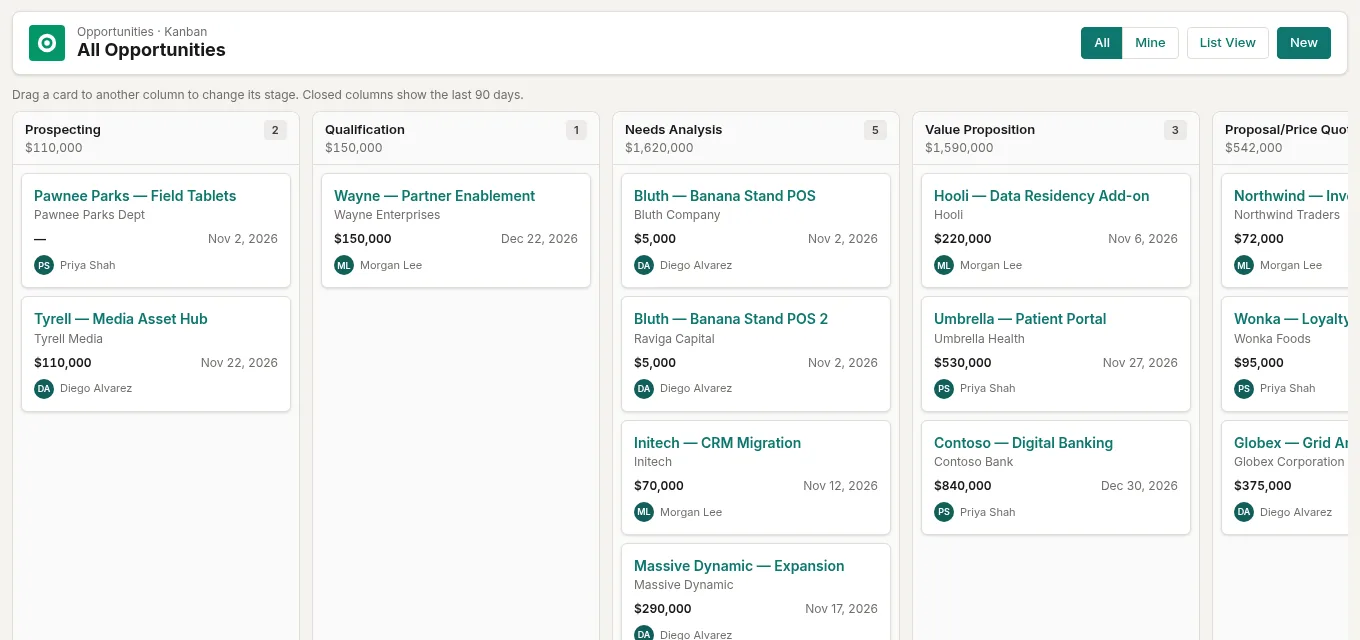Click ML avatar on Hooli Data Residency card
Viewport: 1360px width, 640px height.
coord(944,265)
